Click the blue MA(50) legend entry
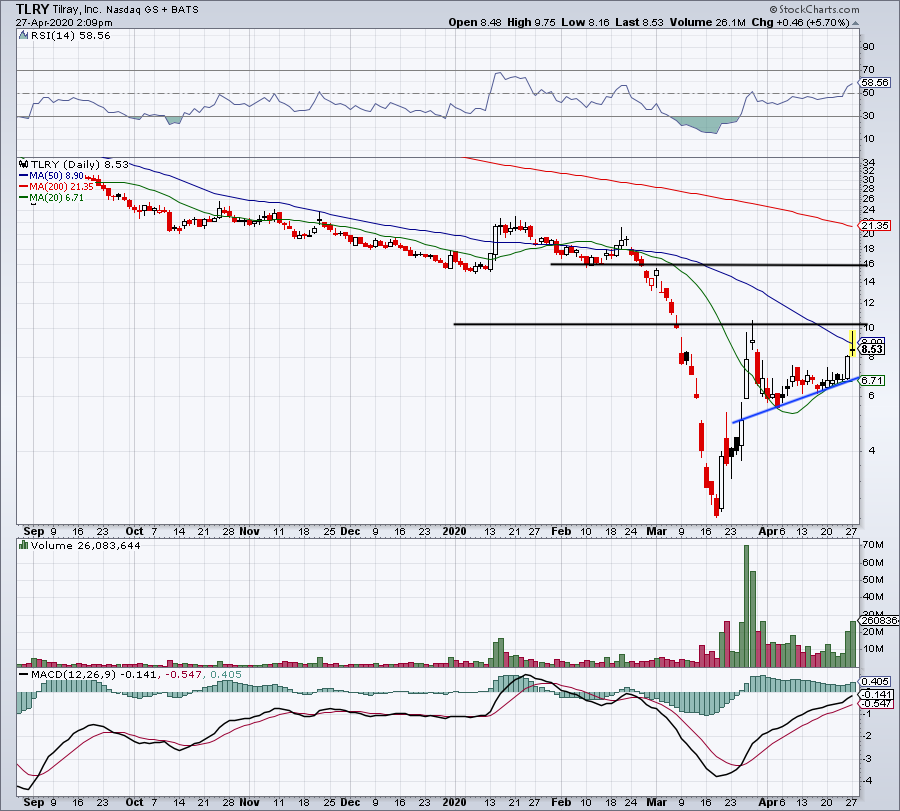900x811 pixels. [x=49, y=173]
